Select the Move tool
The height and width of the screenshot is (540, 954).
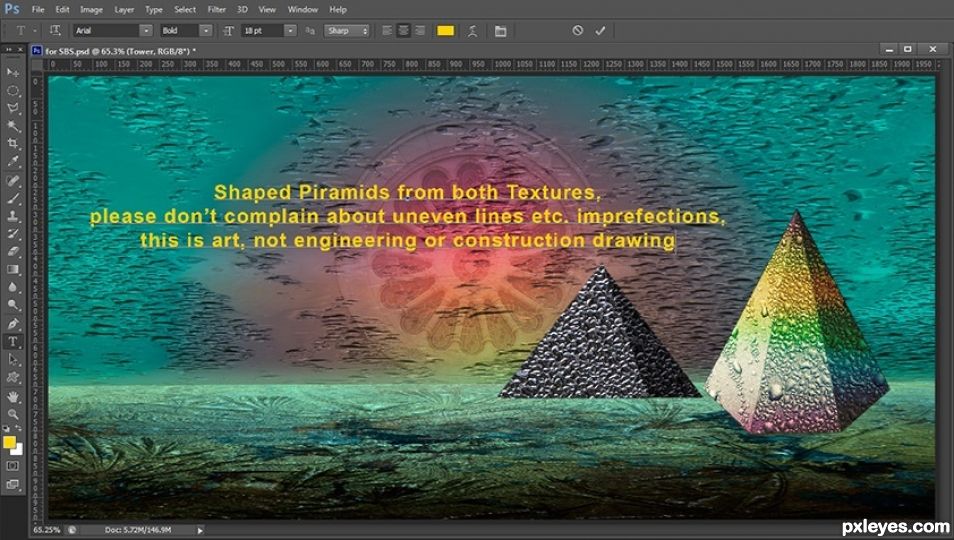[13, 73]
